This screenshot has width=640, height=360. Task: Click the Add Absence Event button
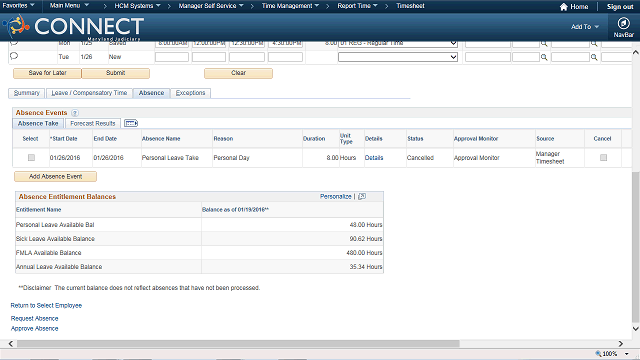[56, 176]
